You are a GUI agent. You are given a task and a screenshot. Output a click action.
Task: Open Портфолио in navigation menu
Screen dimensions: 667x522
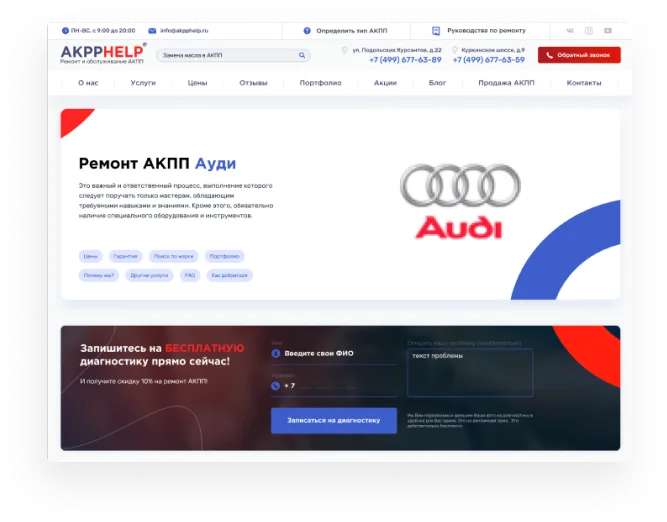point(320,83)
